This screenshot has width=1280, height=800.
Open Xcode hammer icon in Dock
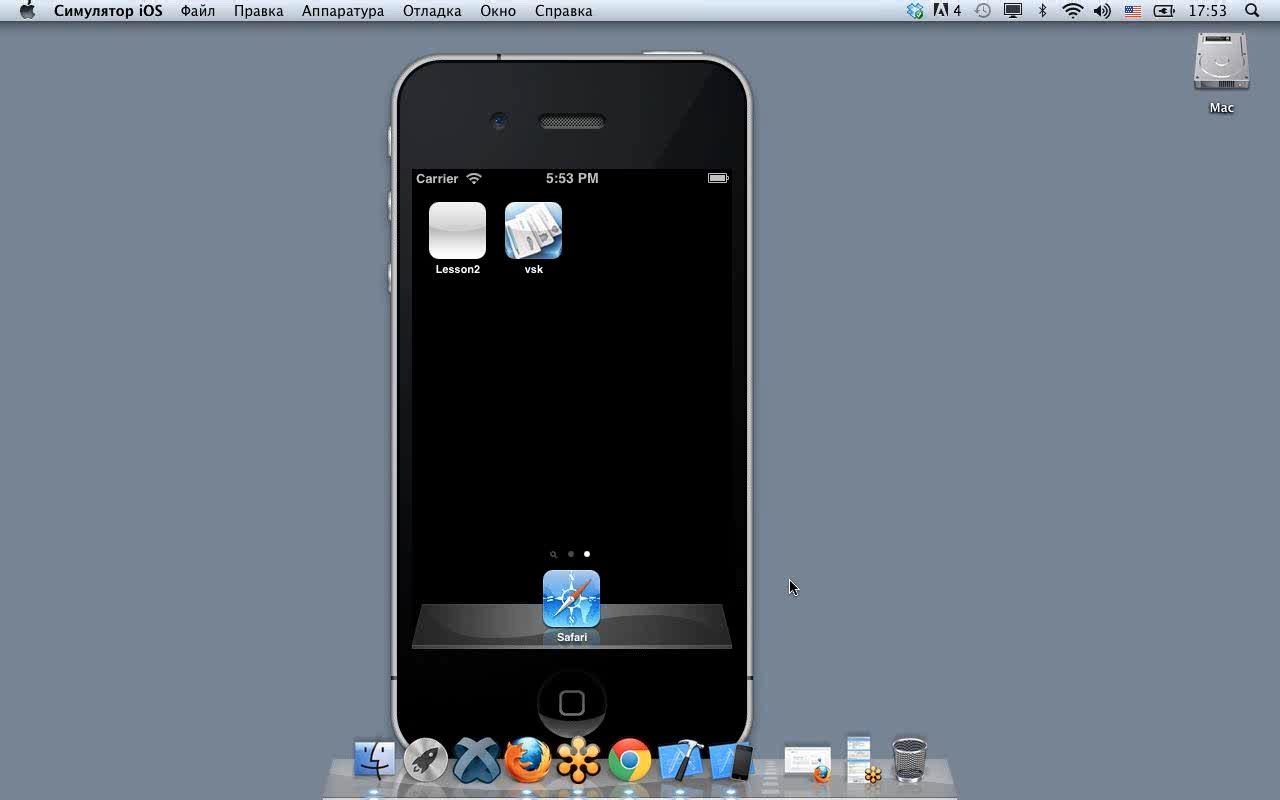(681, 761)
